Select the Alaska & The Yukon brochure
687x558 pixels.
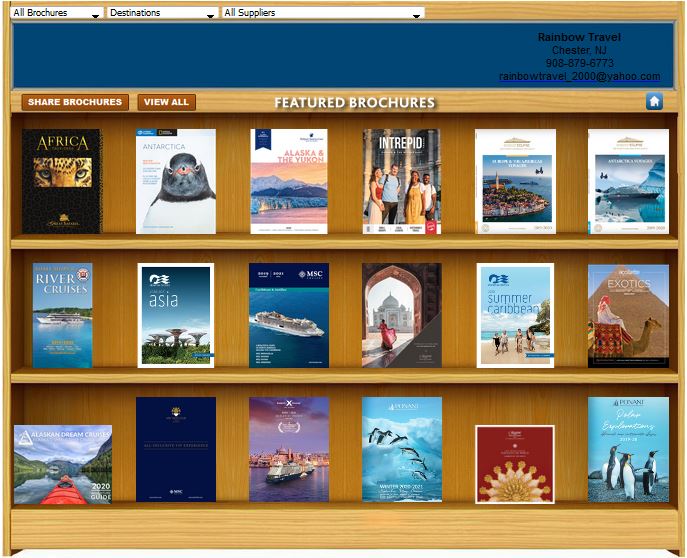pyautogui.click(x=288, y=181)
